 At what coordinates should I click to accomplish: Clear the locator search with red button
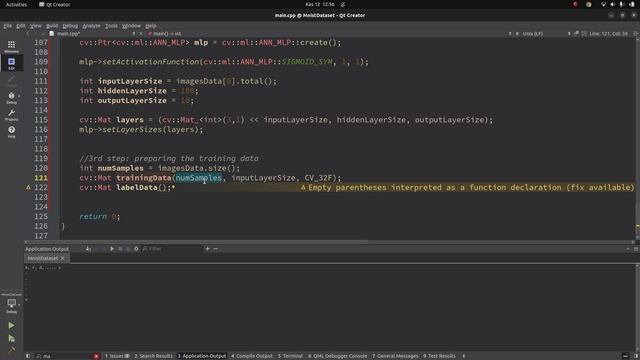pyautogui.click(x=96, y=356)
